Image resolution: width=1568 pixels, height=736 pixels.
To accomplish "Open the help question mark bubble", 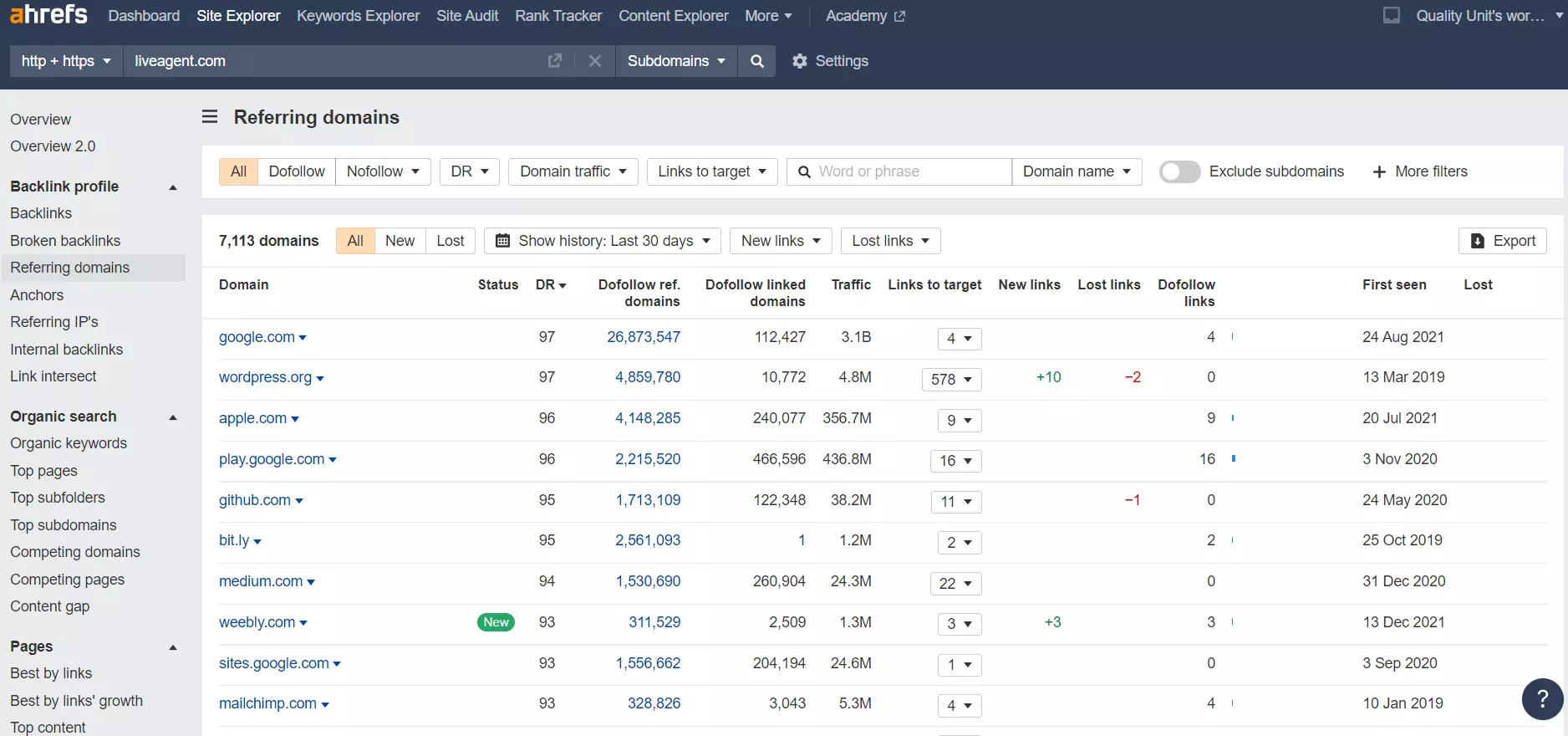I will [x=1542, y=699].
